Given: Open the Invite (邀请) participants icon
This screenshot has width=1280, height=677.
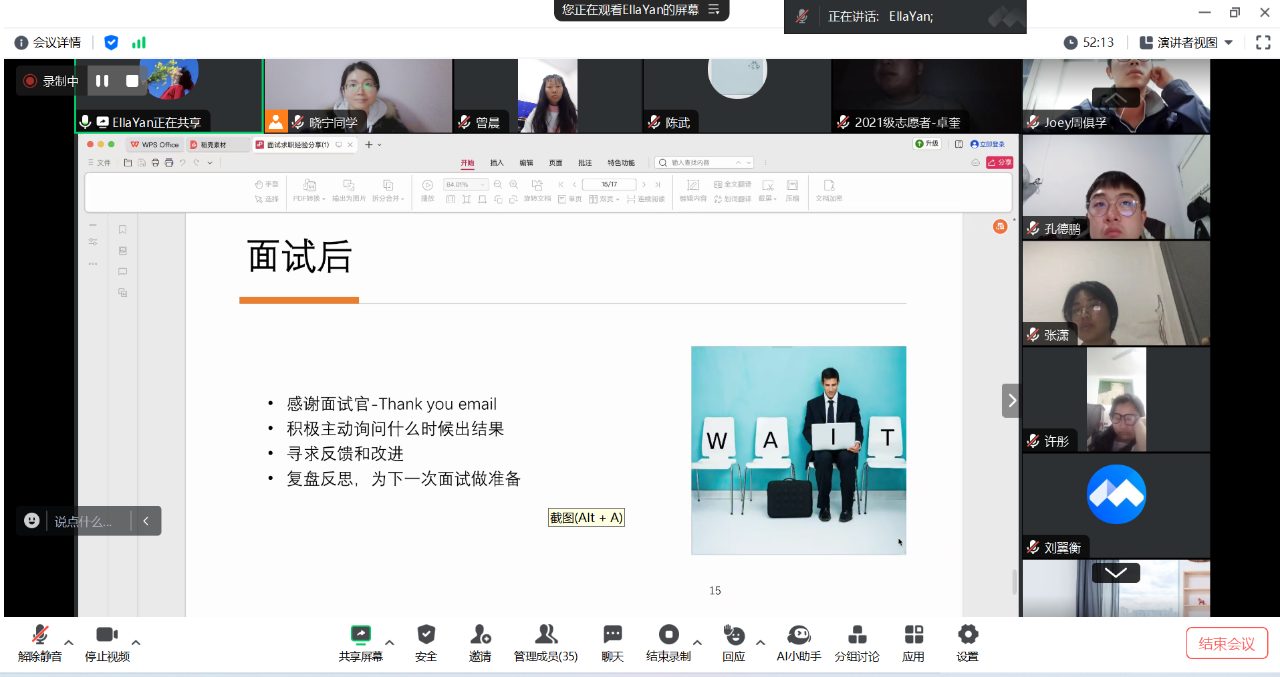Looking at the screenshot, I should click(x=480, y=635).
